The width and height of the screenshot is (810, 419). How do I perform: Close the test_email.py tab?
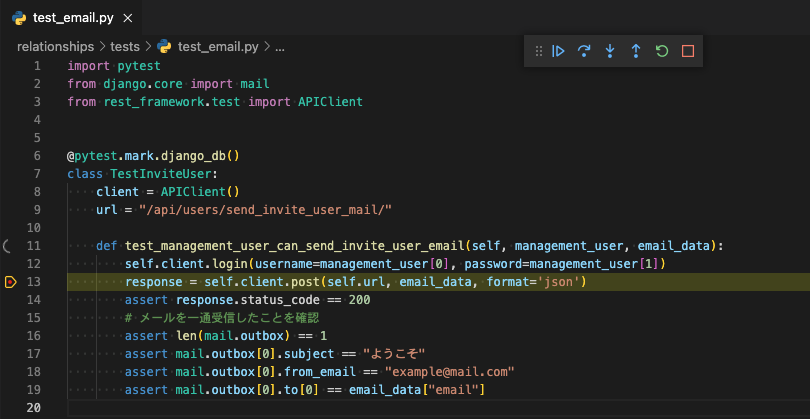point(128,18)
